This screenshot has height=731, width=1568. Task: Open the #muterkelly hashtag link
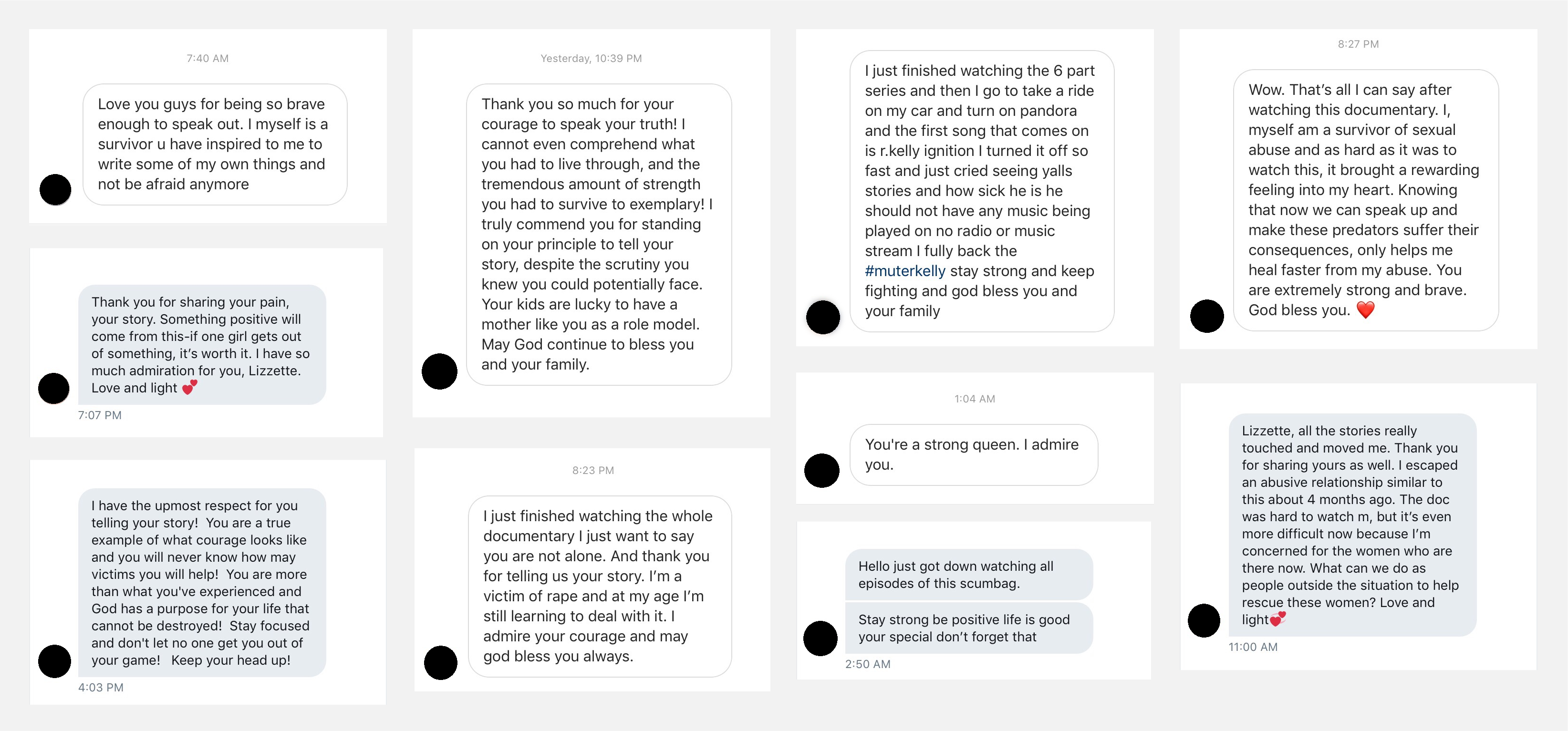(x=905, y=270)
